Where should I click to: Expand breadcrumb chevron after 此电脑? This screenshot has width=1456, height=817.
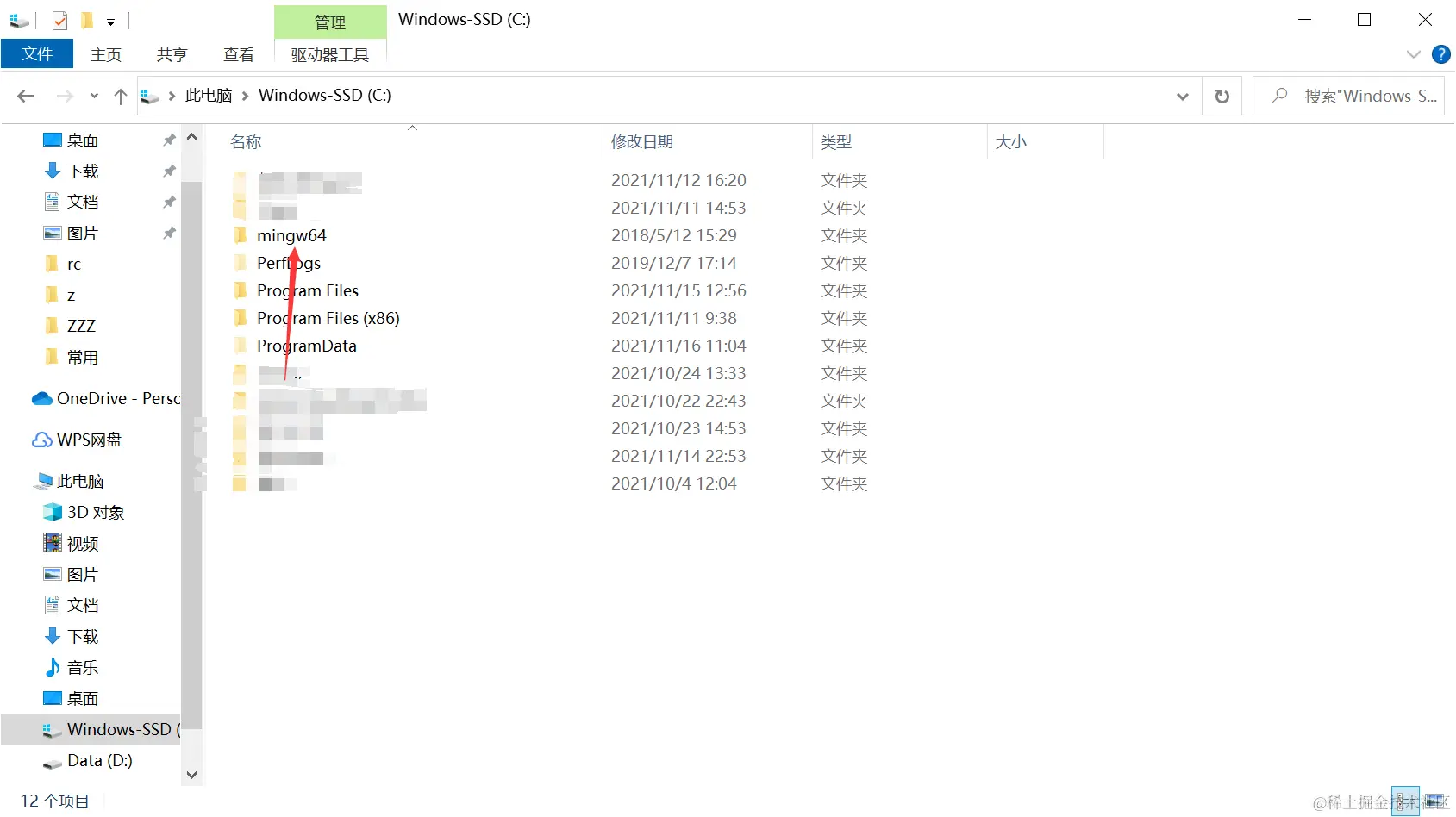245,96
